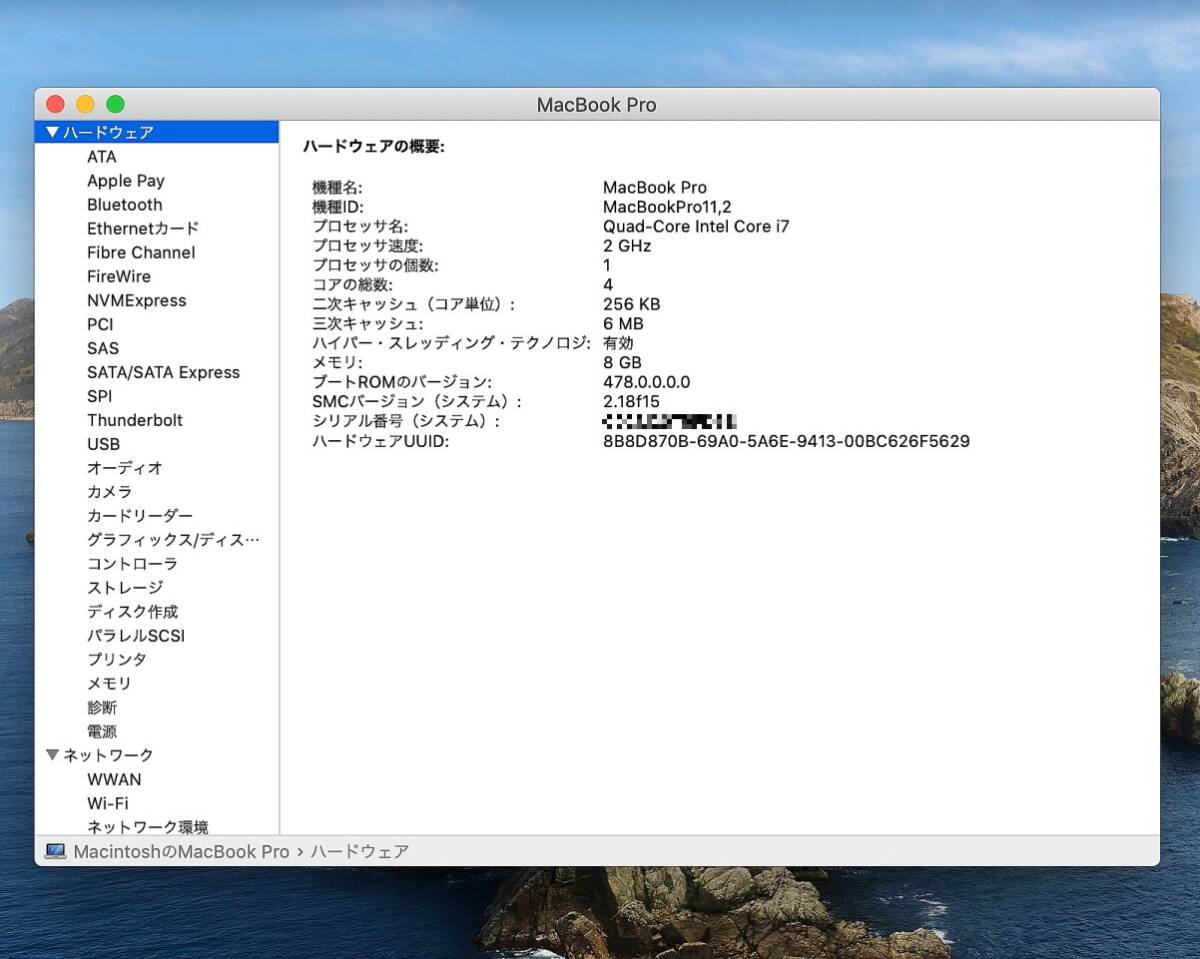
Task: Collapse the ハードウェア section triangle
Action: pos(52,132)
